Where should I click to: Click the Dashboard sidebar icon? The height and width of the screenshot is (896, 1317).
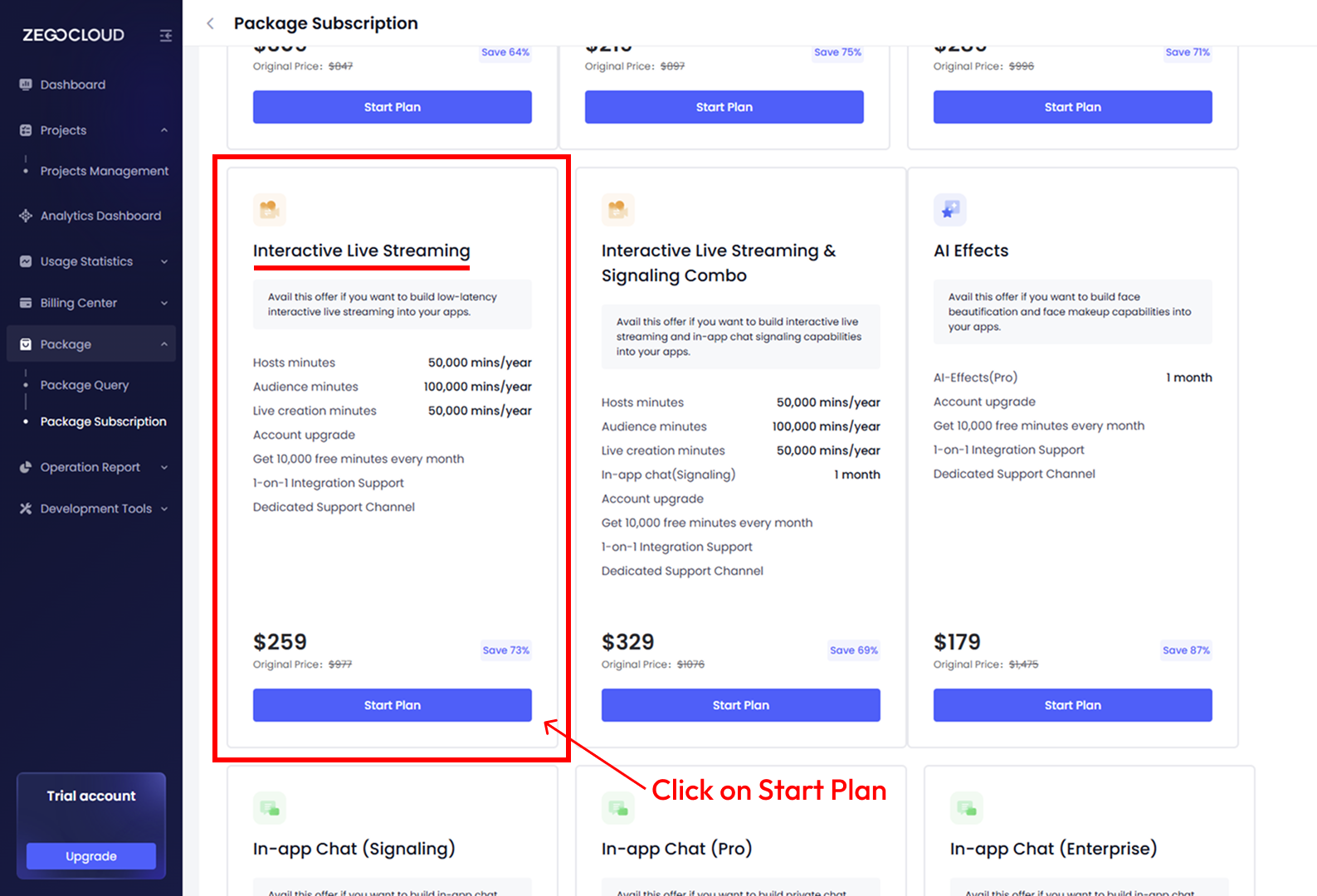tap(26, 85)
